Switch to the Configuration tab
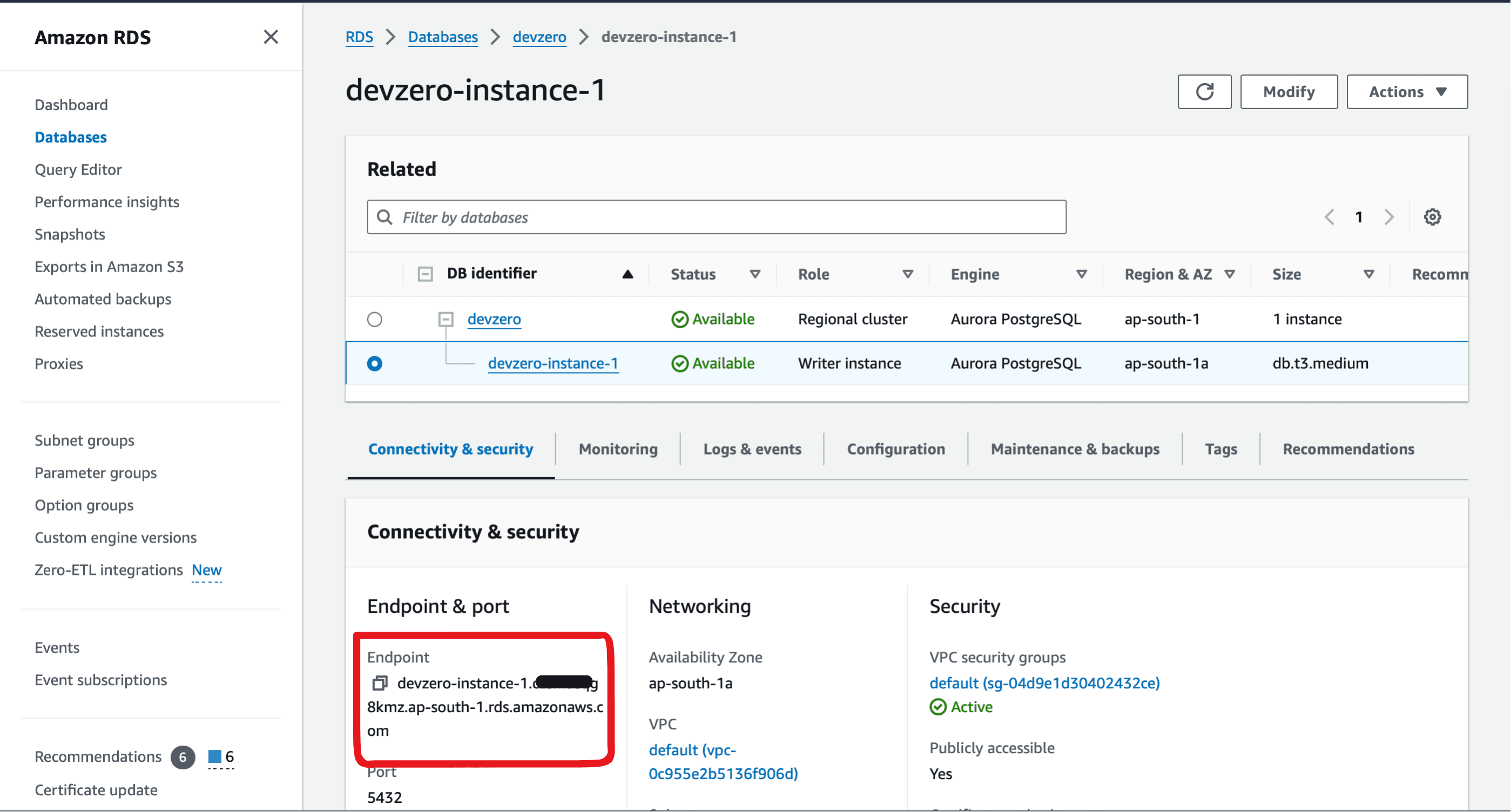 [x=896, y=448]
